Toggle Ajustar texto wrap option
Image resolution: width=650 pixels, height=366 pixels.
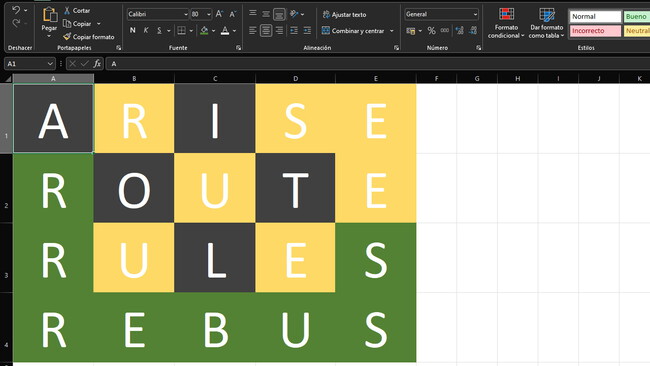point(344,15)
